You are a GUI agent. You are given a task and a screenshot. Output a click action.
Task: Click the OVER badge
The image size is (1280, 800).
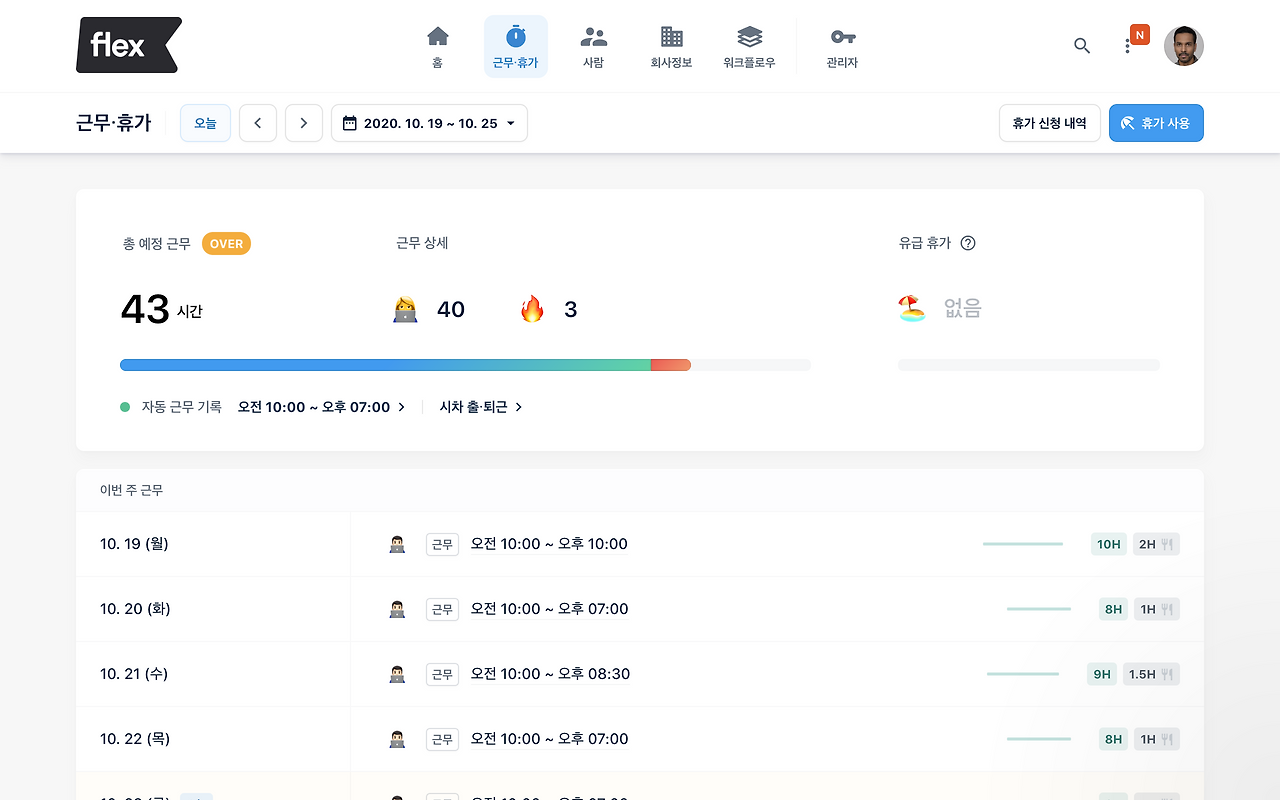pyautogui.click(x=226, y=244)
